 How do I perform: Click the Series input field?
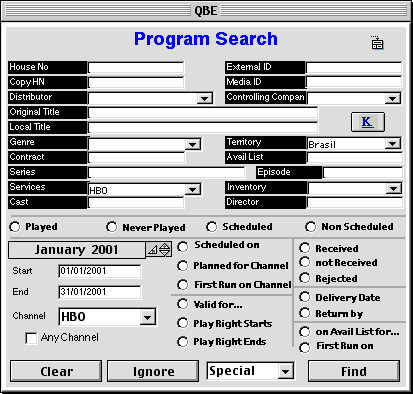[x=166, y=173]
